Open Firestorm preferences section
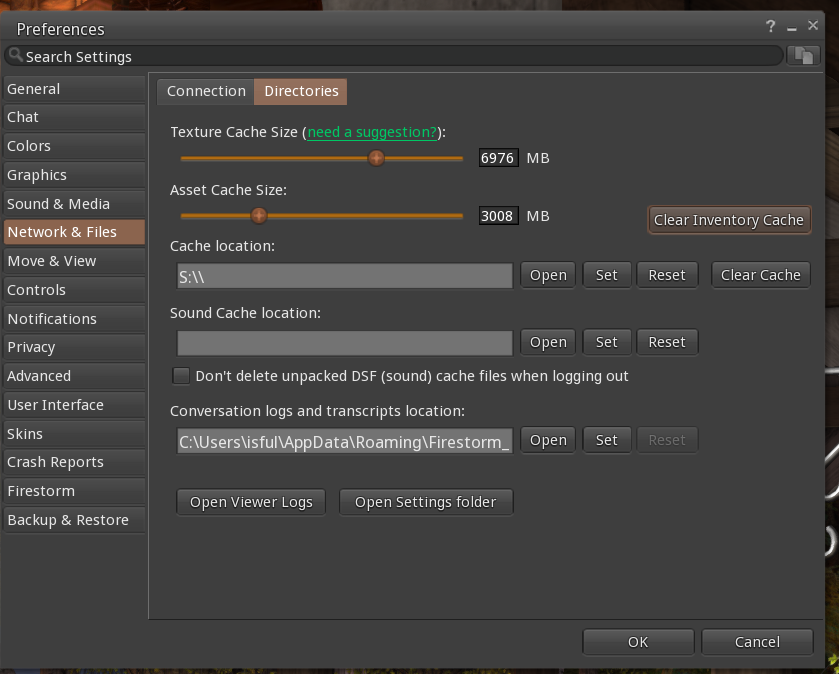Image resolution: width=839 pixels, height=674 pixels. 74,491
